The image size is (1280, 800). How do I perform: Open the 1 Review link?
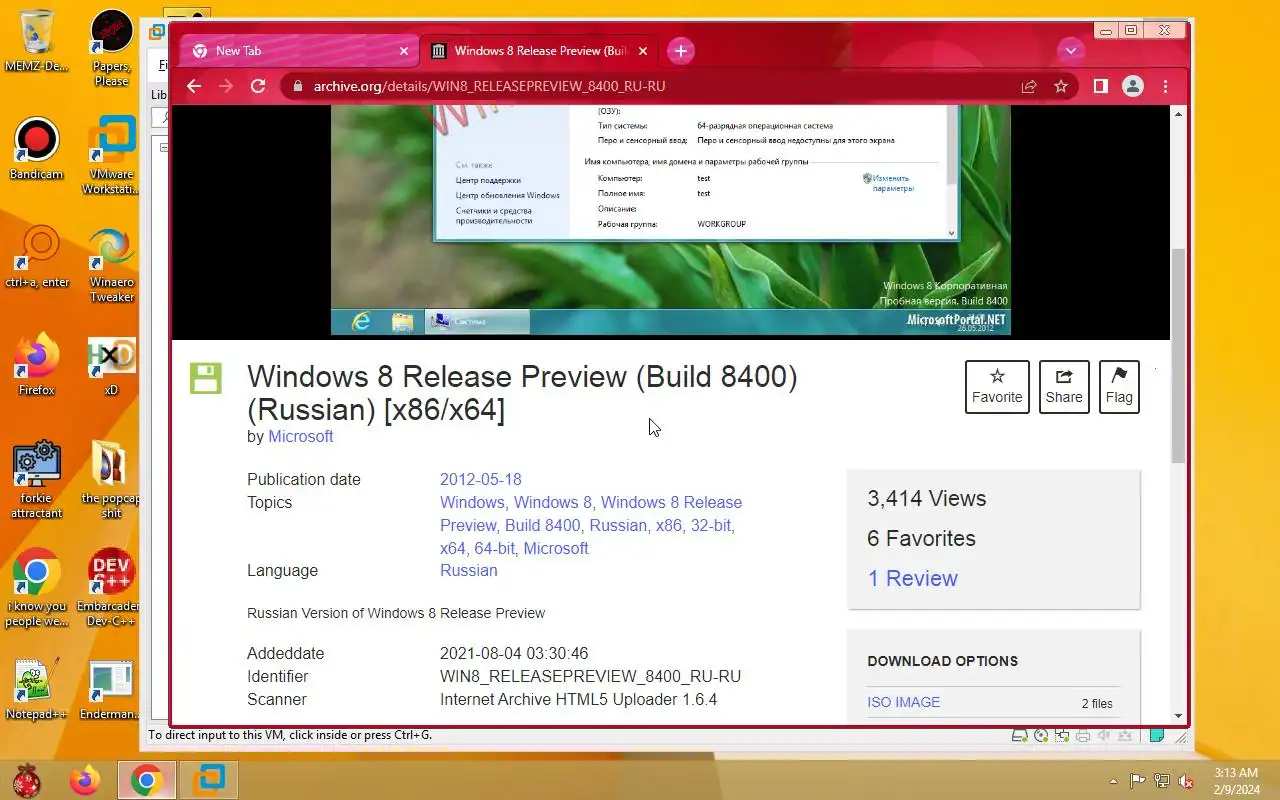tap(912, 578)
